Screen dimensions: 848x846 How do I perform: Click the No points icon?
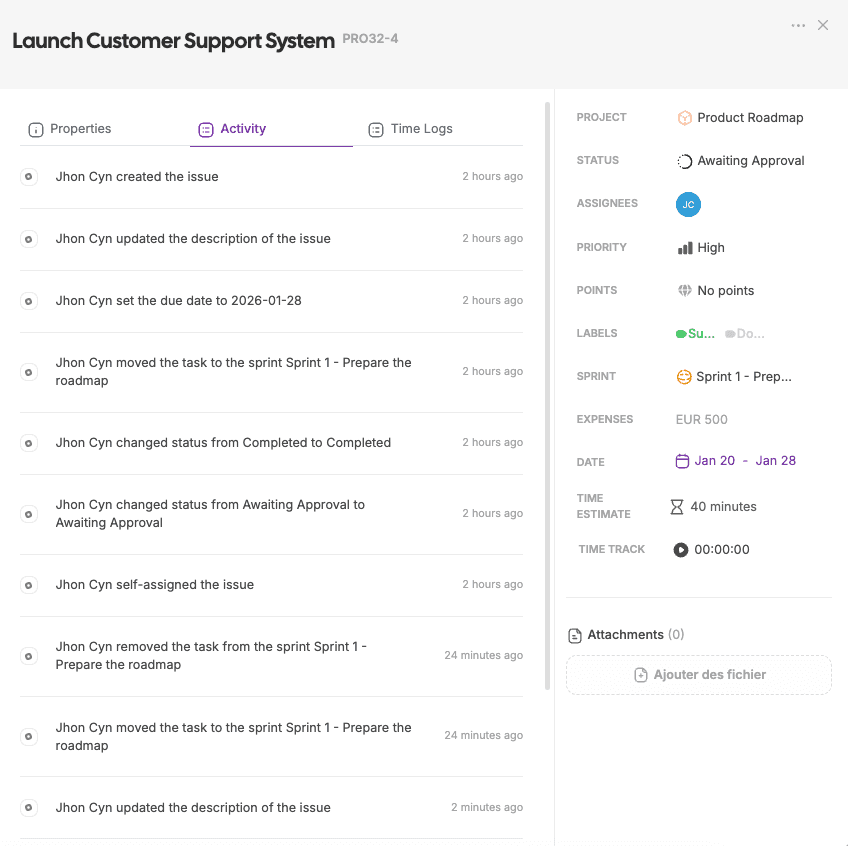pyautogui.click(x=684, y=290)
